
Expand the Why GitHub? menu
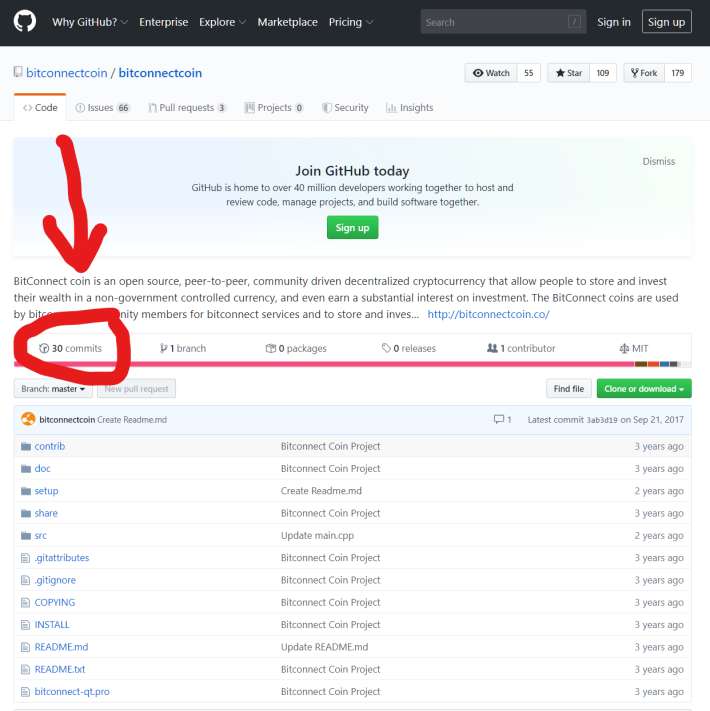pyautogui.click(x=90, y=22)
